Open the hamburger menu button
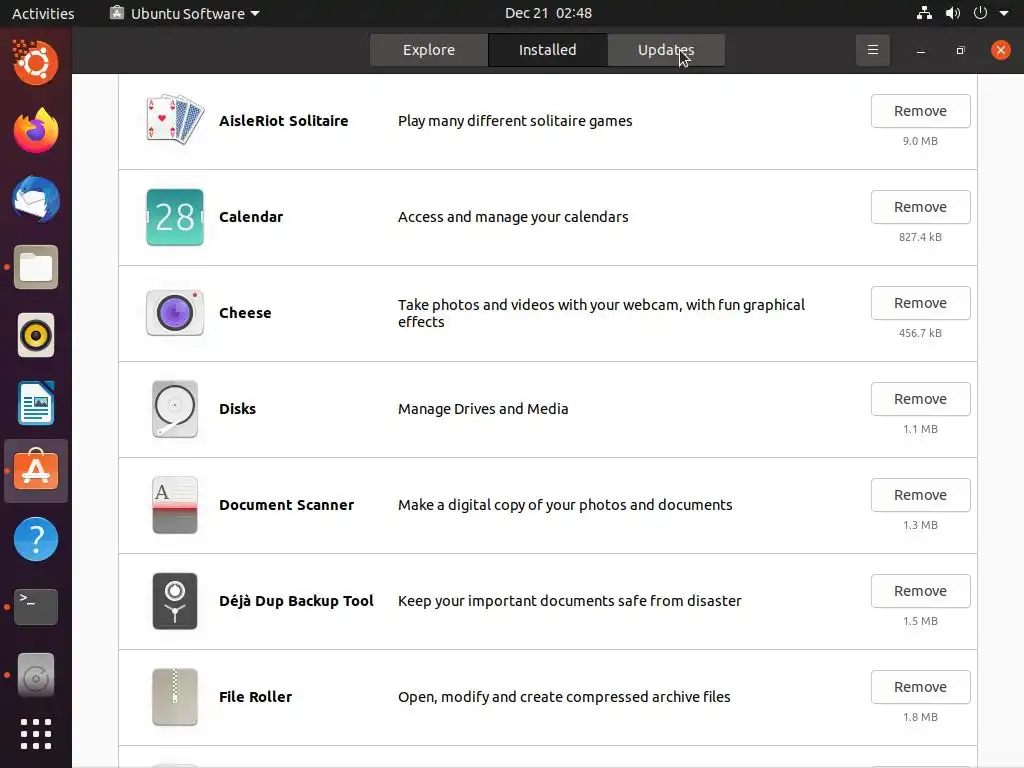The image size is (1024, 768). (872, 50)
